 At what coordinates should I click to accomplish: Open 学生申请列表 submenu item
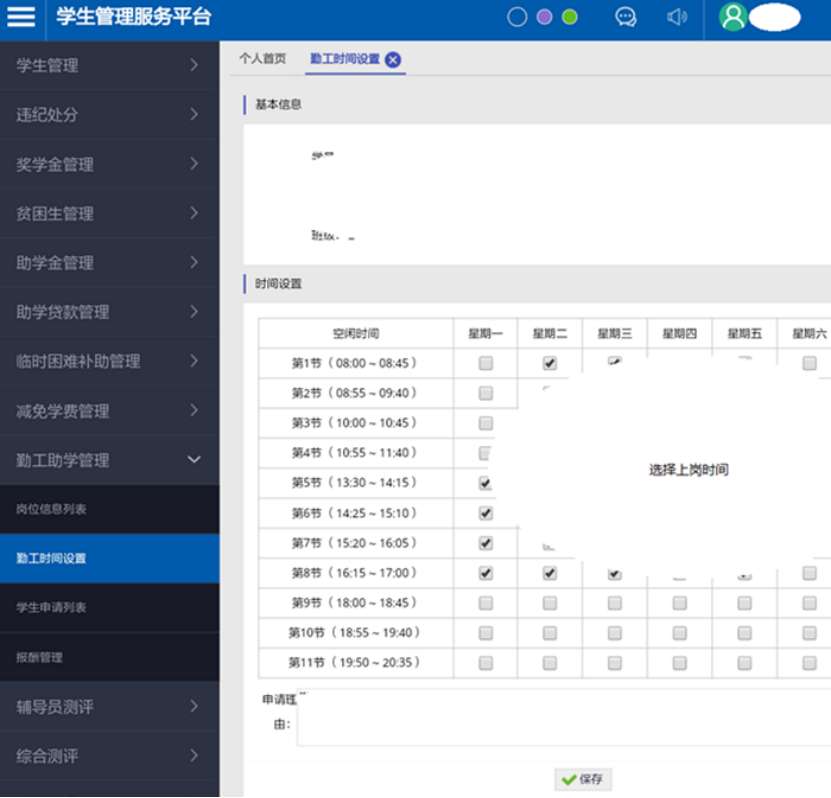(109, 608)
